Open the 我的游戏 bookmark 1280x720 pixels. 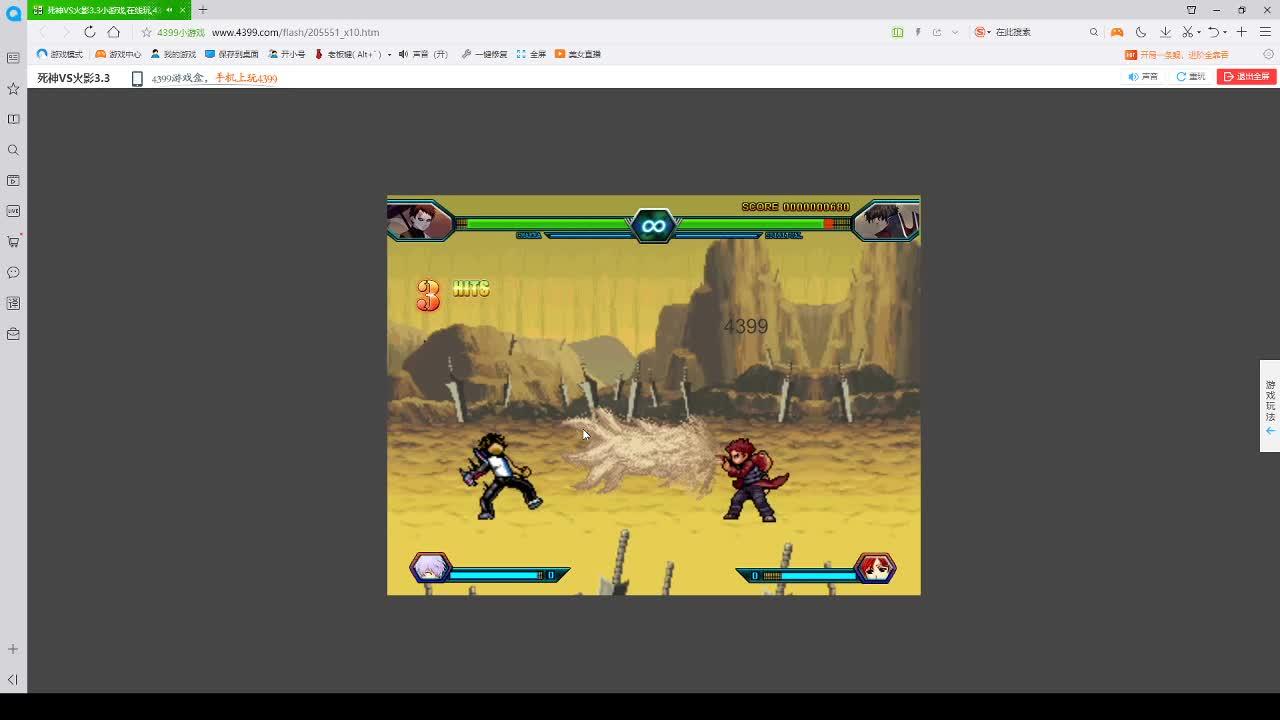[x=173, y=54]
